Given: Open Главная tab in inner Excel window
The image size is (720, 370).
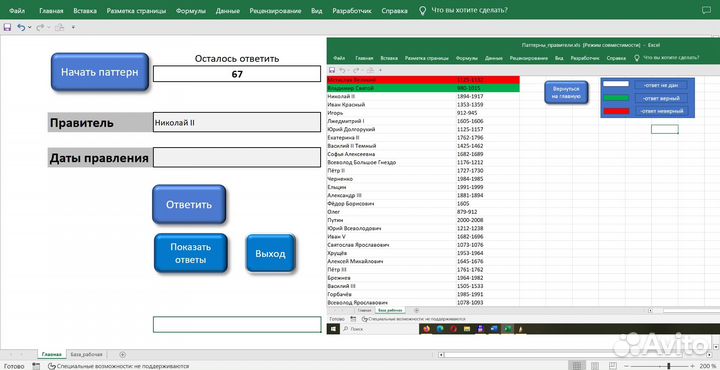Looking at the screenshot, I should [x=364, y=58].
